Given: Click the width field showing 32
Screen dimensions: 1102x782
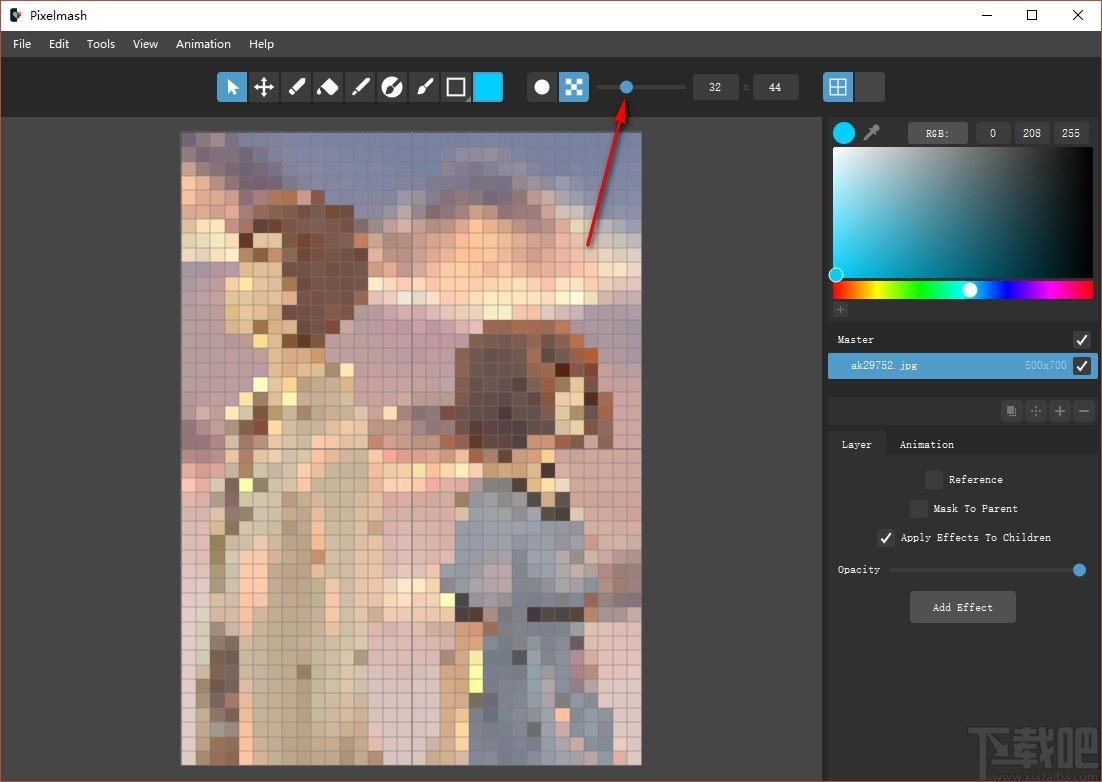Looking at the screenshot, I should pos(715,87).
